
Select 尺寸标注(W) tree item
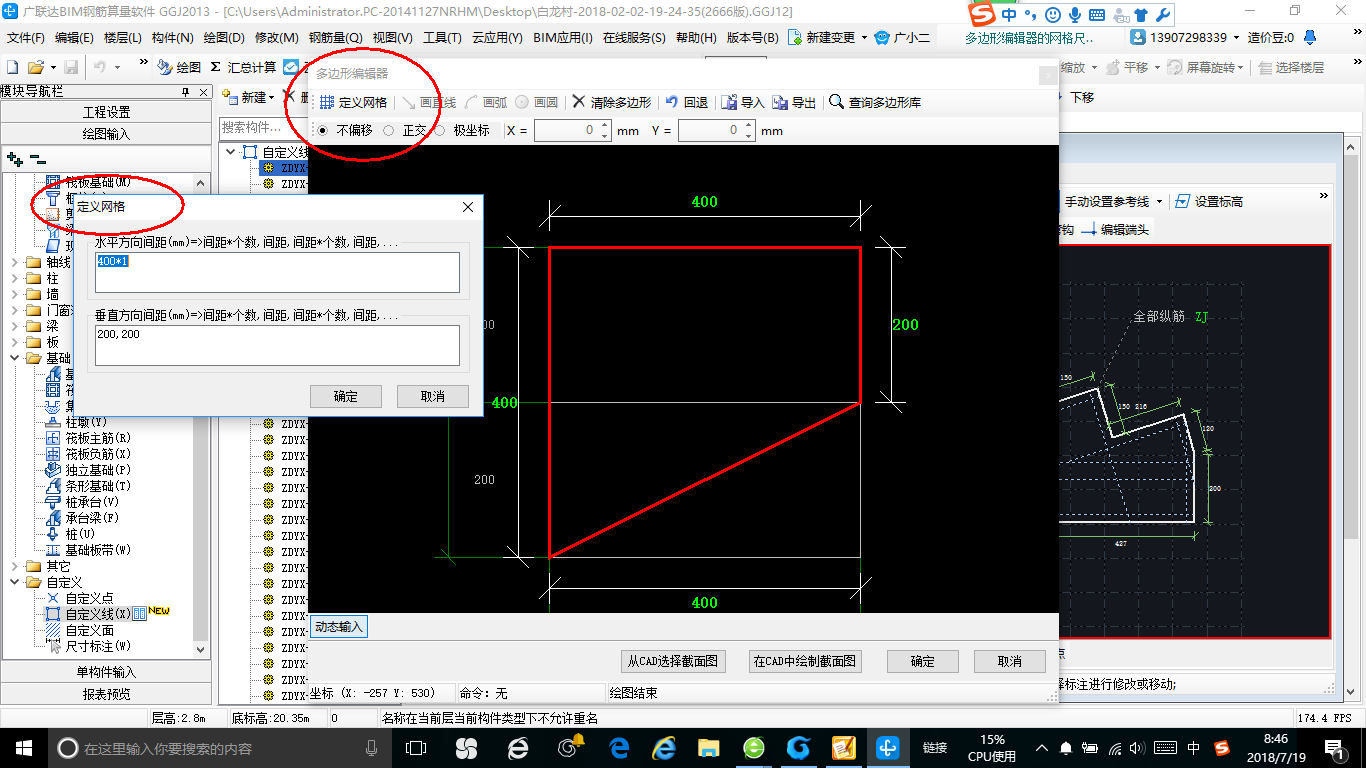(98, 646)
